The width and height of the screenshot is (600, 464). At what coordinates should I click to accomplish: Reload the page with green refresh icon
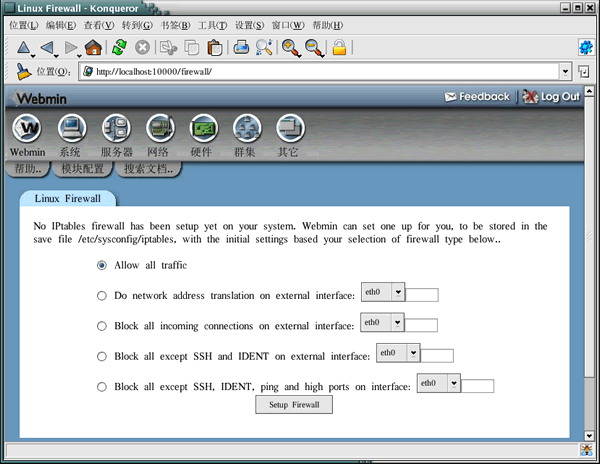click(x=119, y=48)
